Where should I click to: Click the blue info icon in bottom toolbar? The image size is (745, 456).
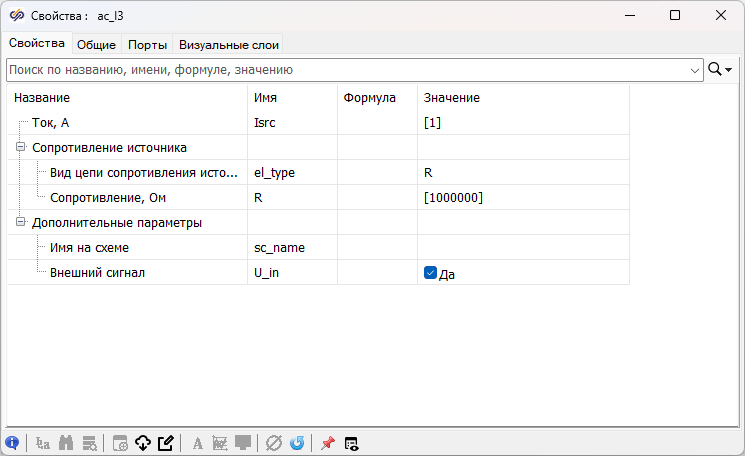(x=13, y=443)
